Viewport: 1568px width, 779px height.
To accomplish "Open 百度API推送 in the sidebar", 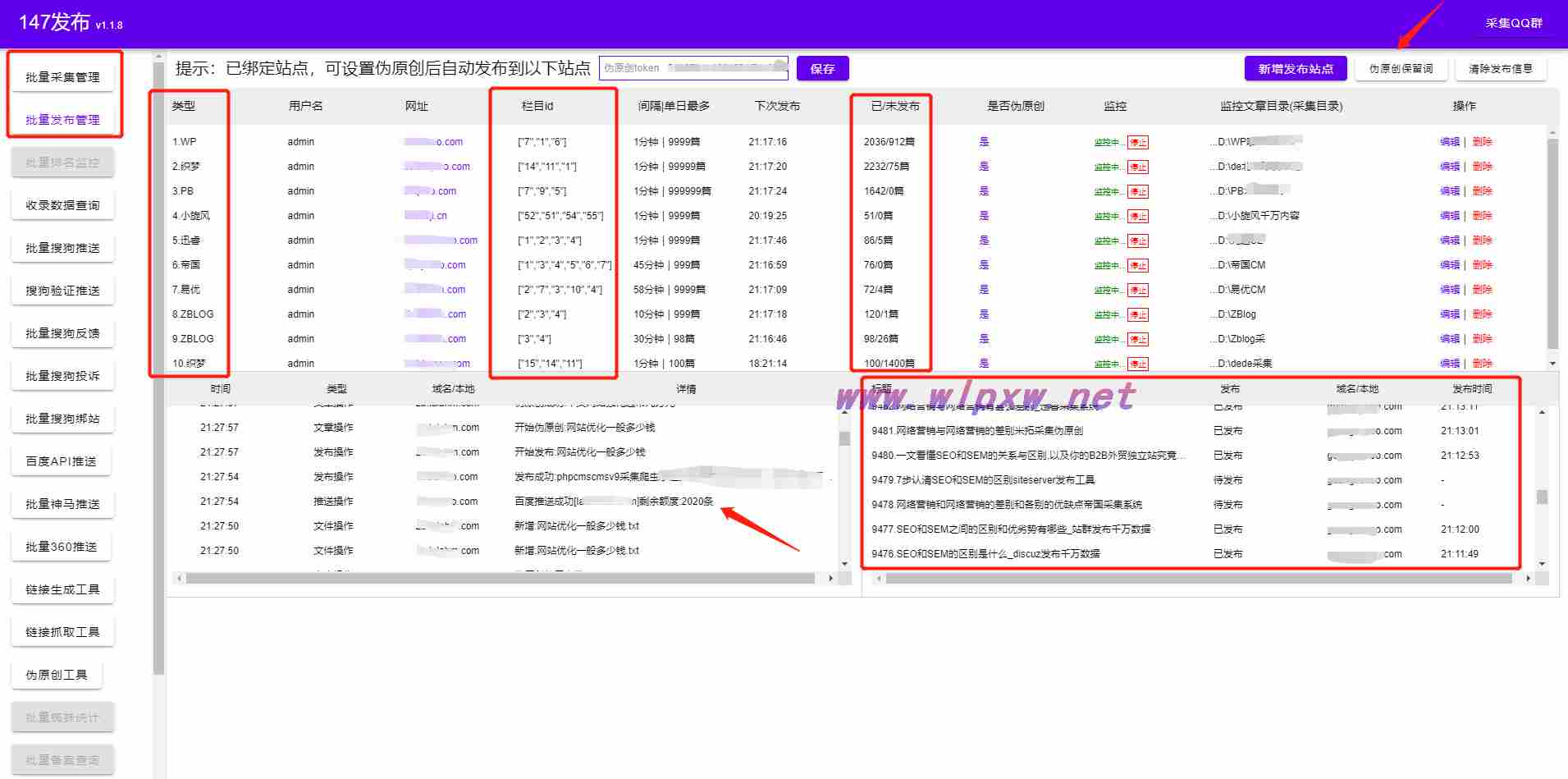I will [61, 461].
